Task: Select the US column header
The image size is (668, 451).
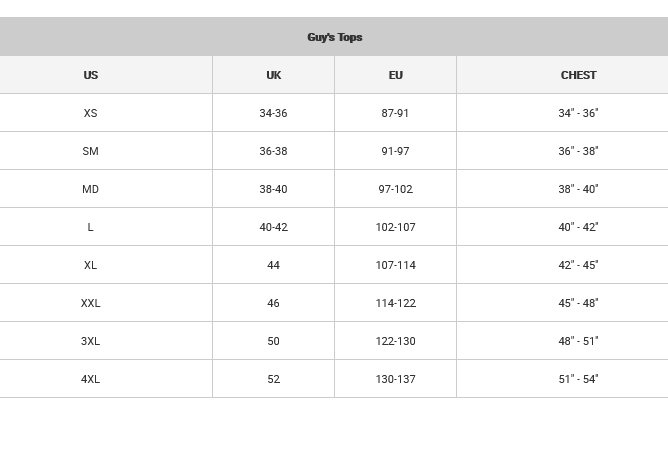Action: tap(91, 75)
